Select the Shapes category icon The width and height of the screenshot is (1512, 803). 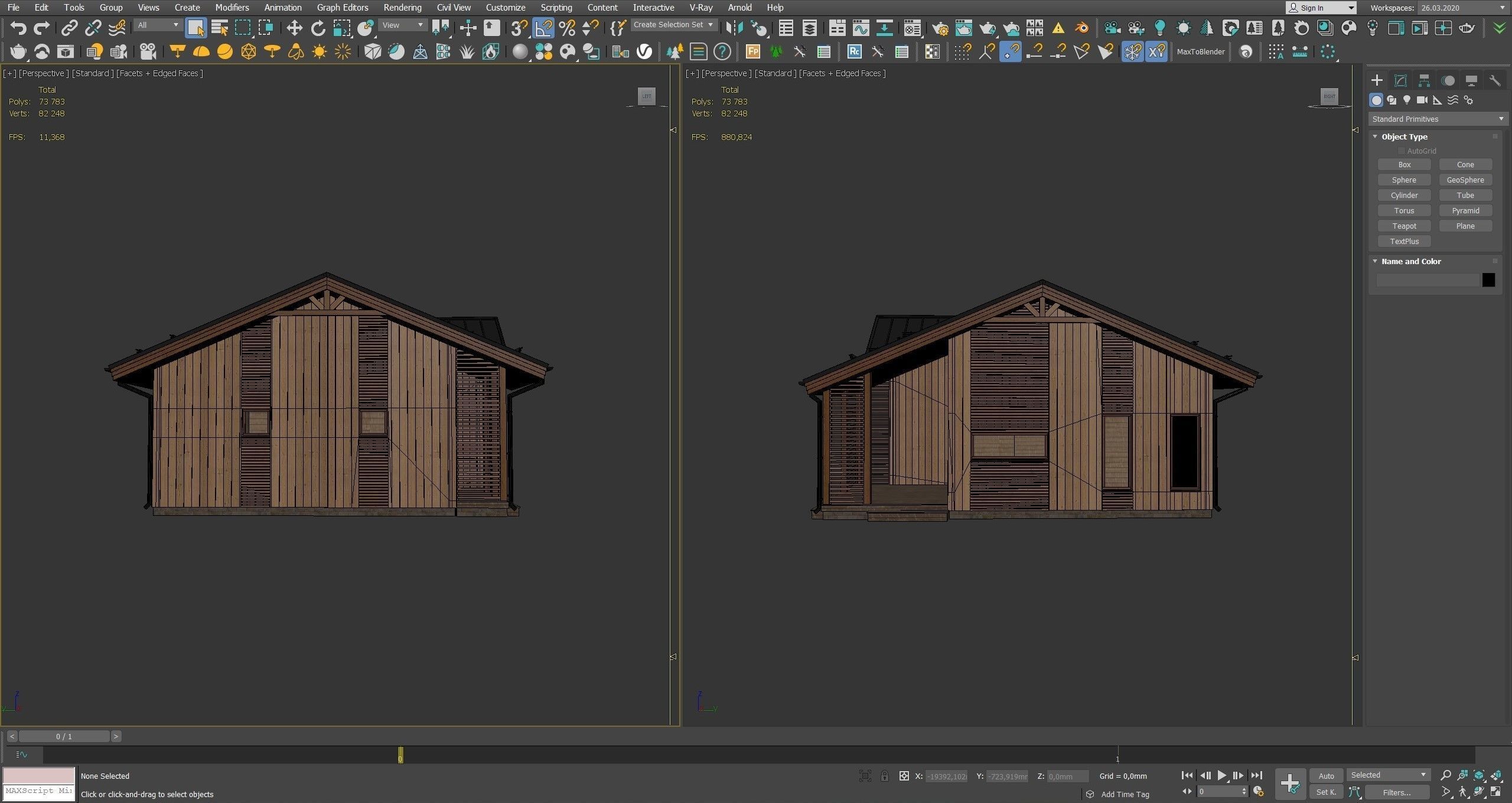coord(1392,100)
